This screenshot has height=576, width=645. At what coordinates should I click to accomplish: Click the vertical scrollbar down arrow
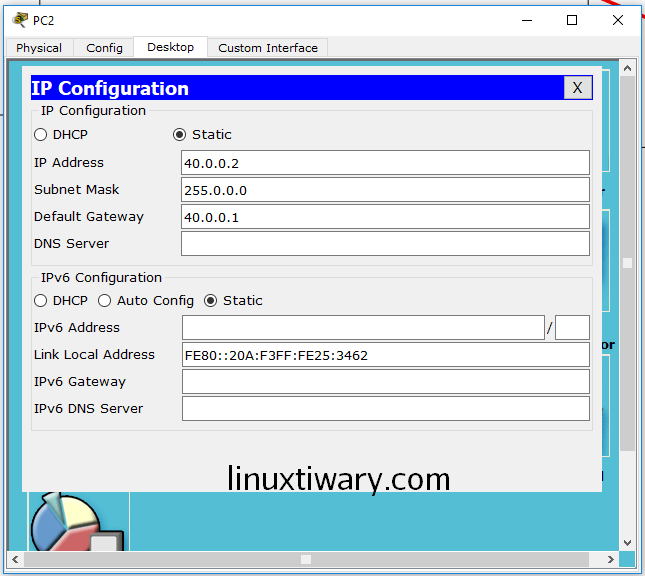click(627, 543)
